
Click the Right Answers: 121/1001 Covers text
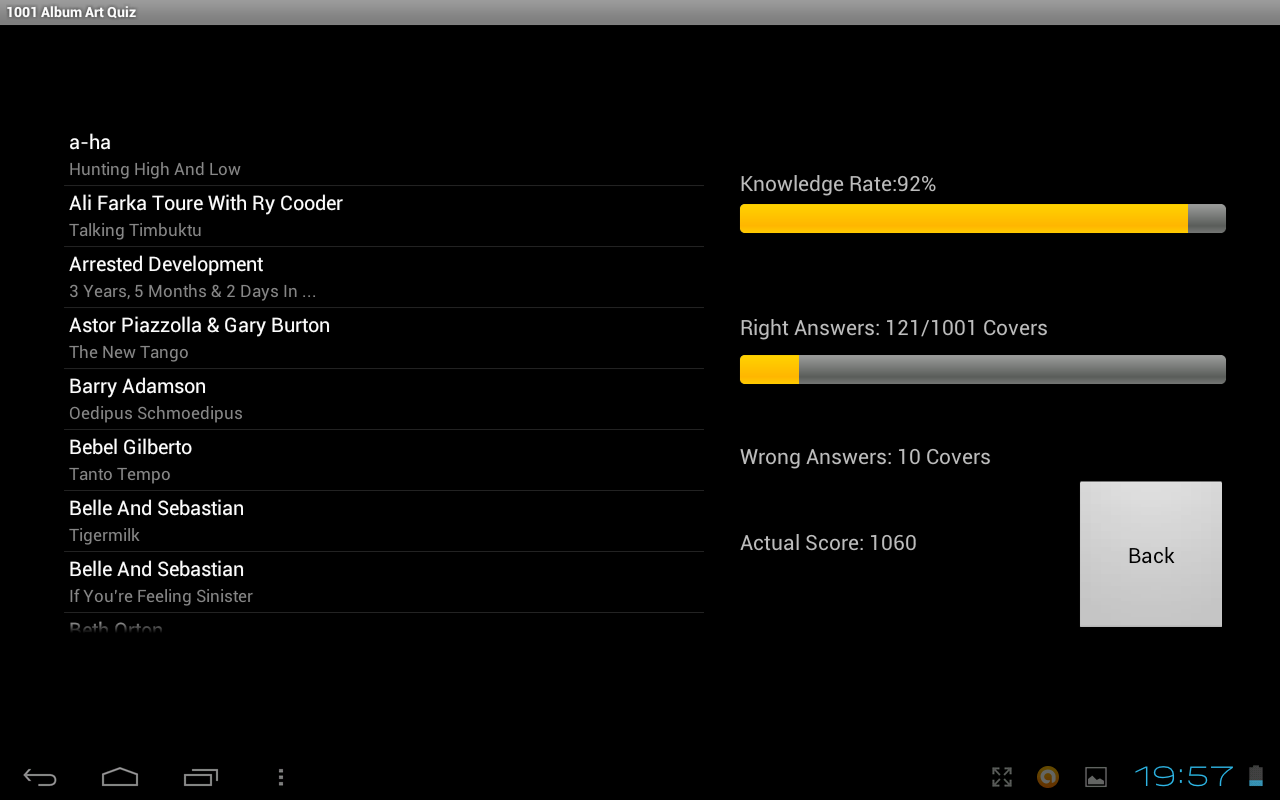894,328
